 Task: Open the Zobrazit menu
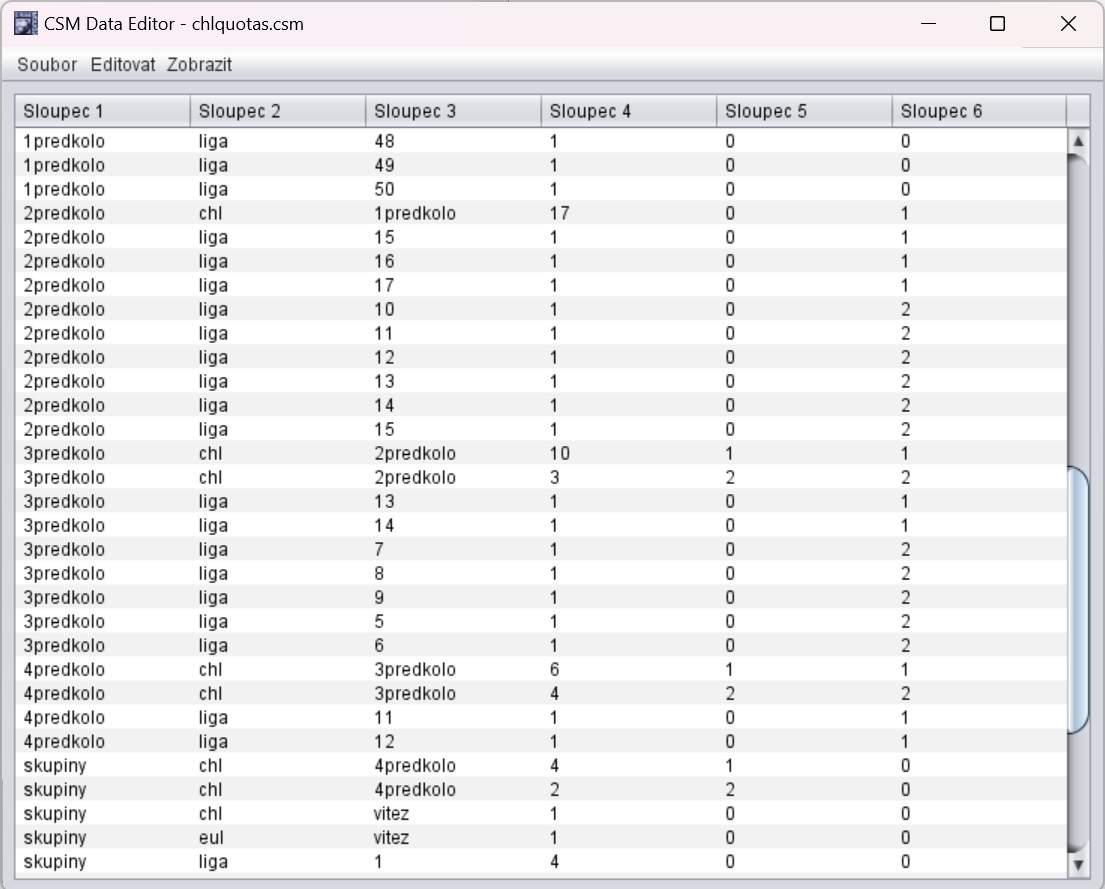click(x=199, y=65)
